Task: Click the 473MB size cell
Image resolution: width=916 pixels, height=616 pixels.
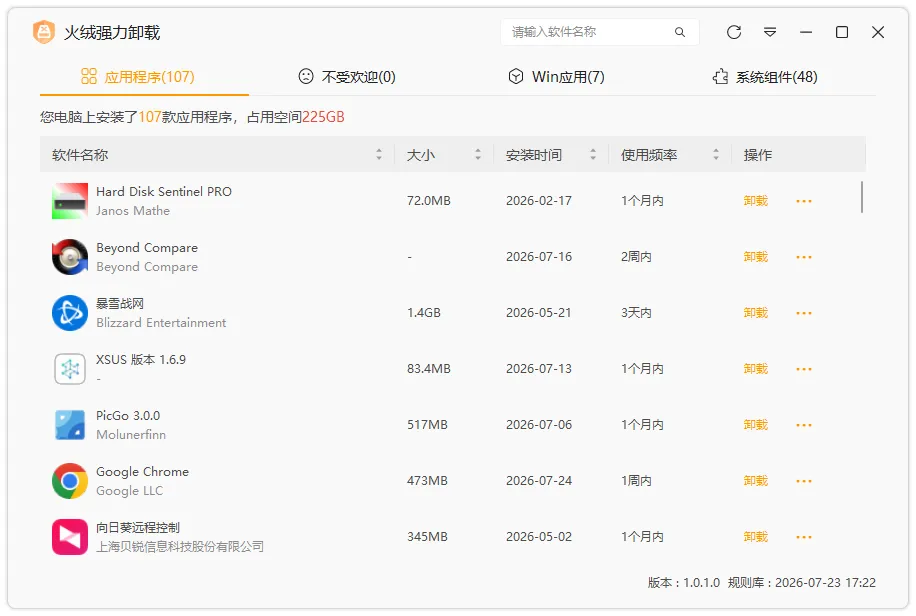Action: click(427, 481)
